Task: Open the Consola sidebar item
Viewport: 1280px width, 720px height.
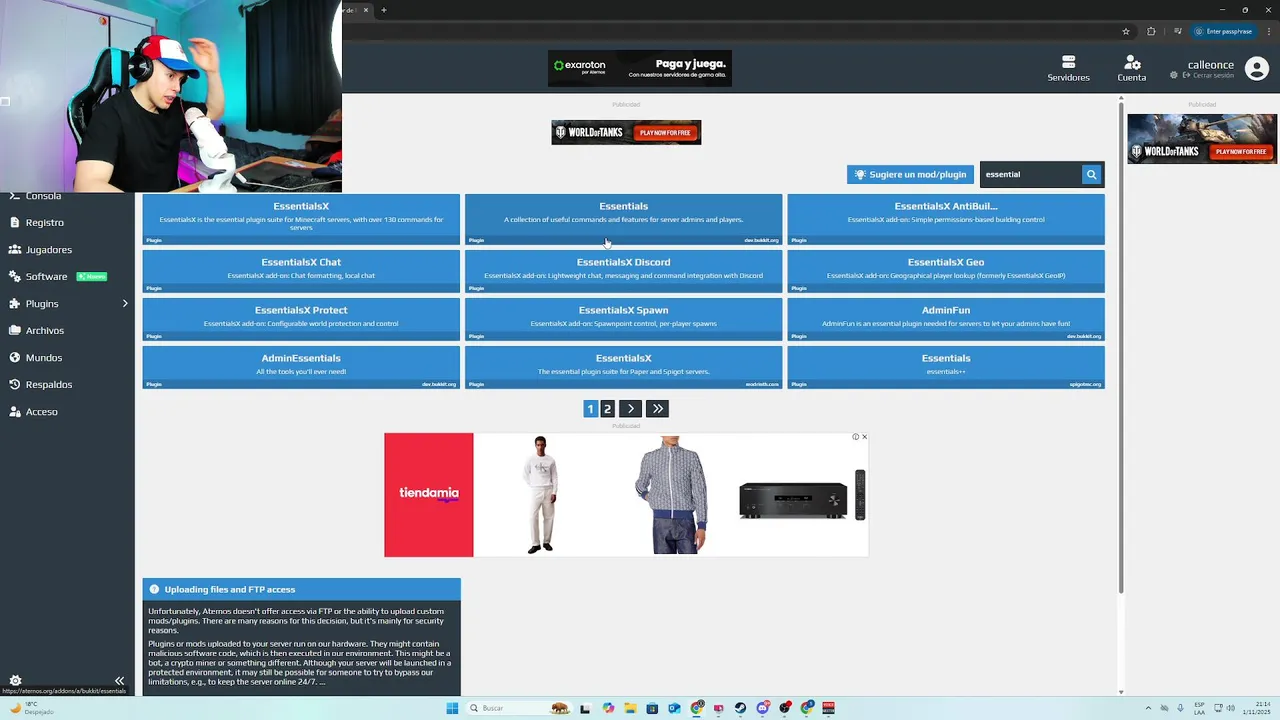Action: [43, 196]
